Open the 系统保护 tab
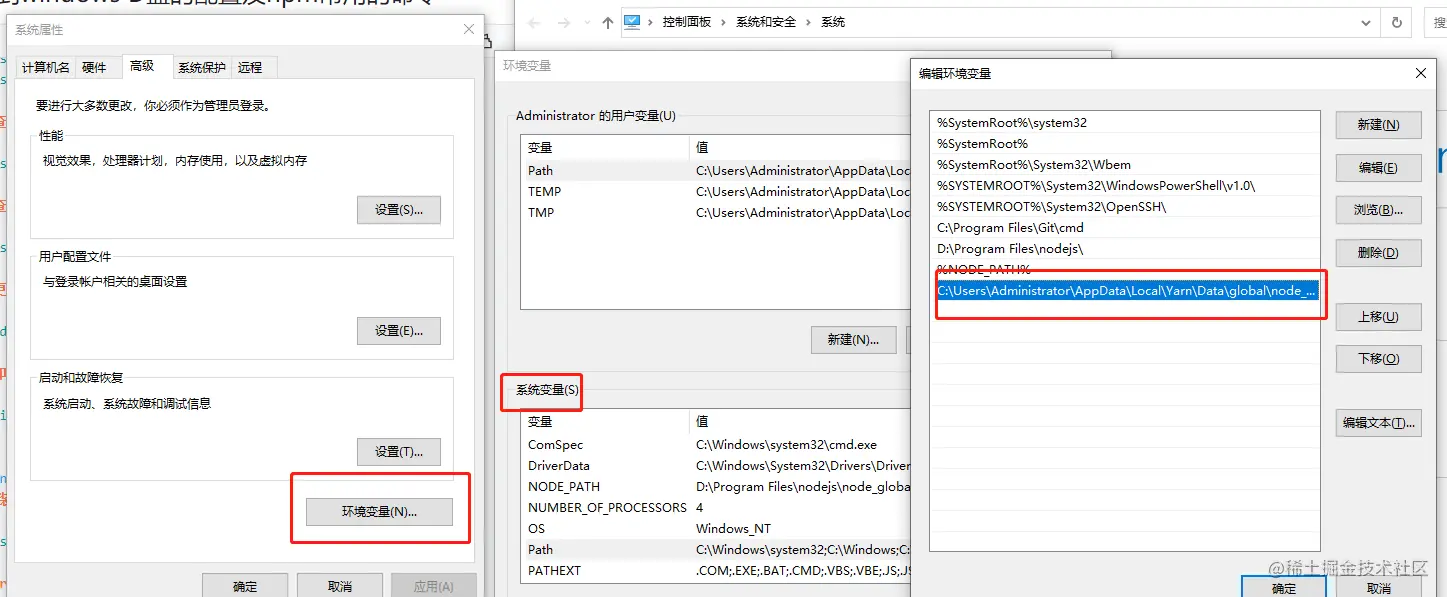1447x597 pixels. [202, 67]
